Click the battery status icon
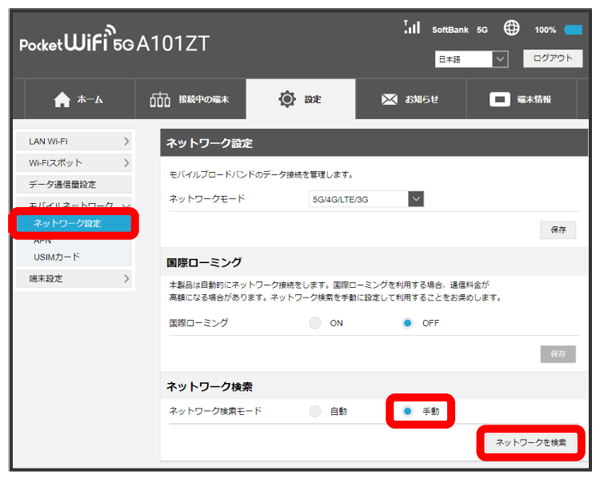600x479 pixels. tap(573, 30)
